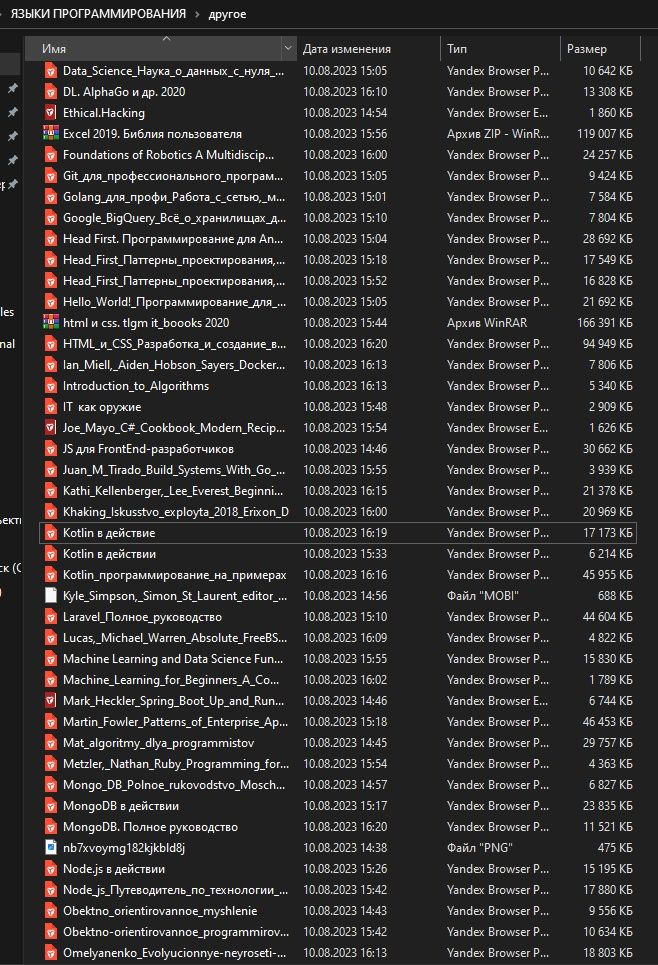Click icon of Foundations of Robotics file
The width and height of the screenshot is (658, 965).
coord(50,154)
